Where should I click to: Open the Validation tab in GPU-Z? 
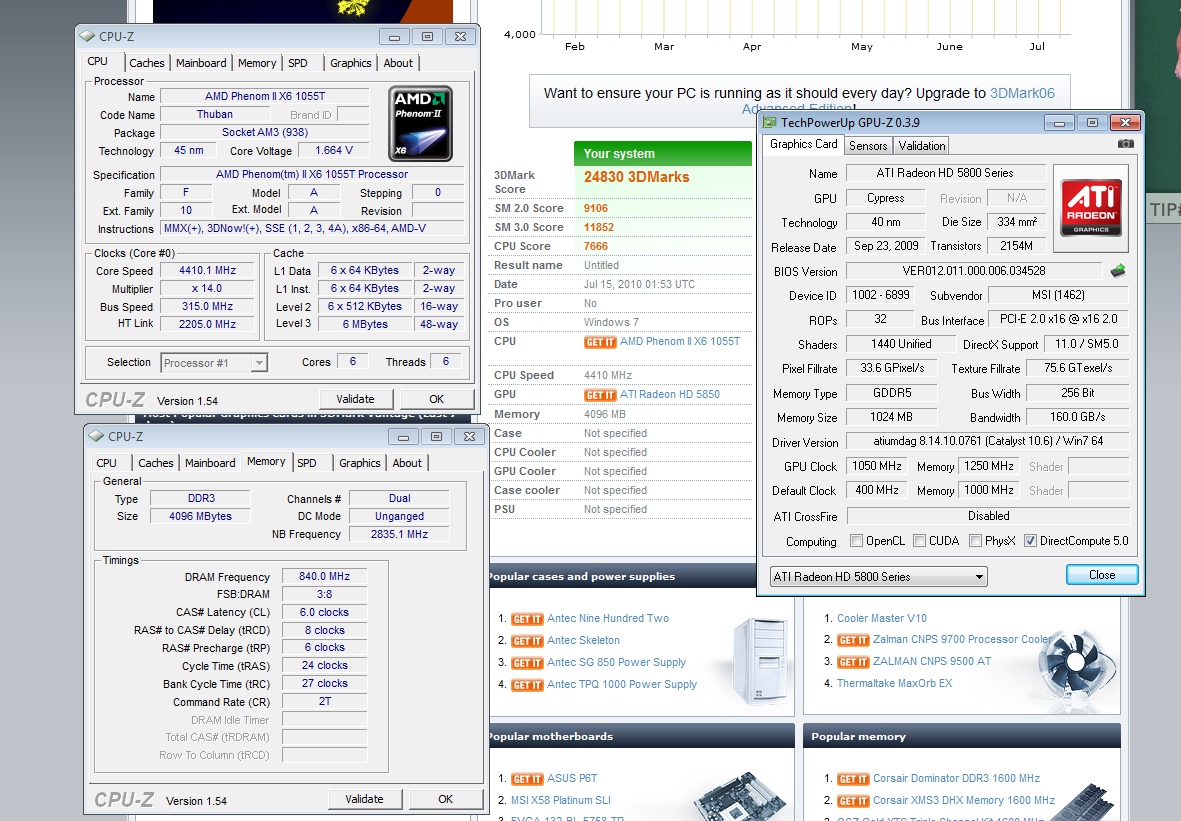pyautogui.click(x=922, y=146)
